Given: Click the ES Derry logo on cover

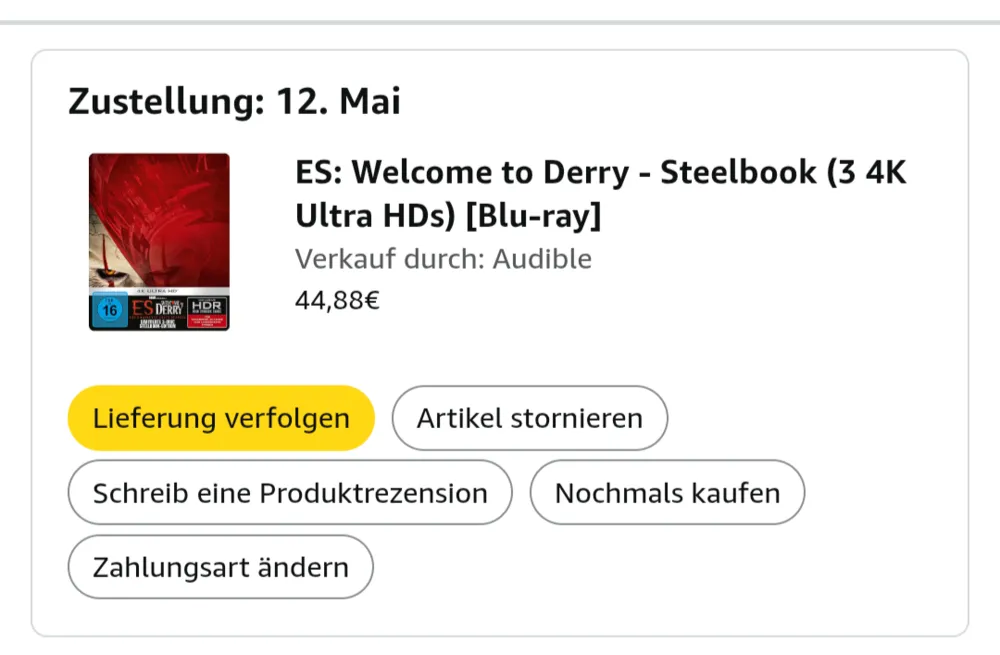Looking at the screenshot, I should [x=158, y=308].
